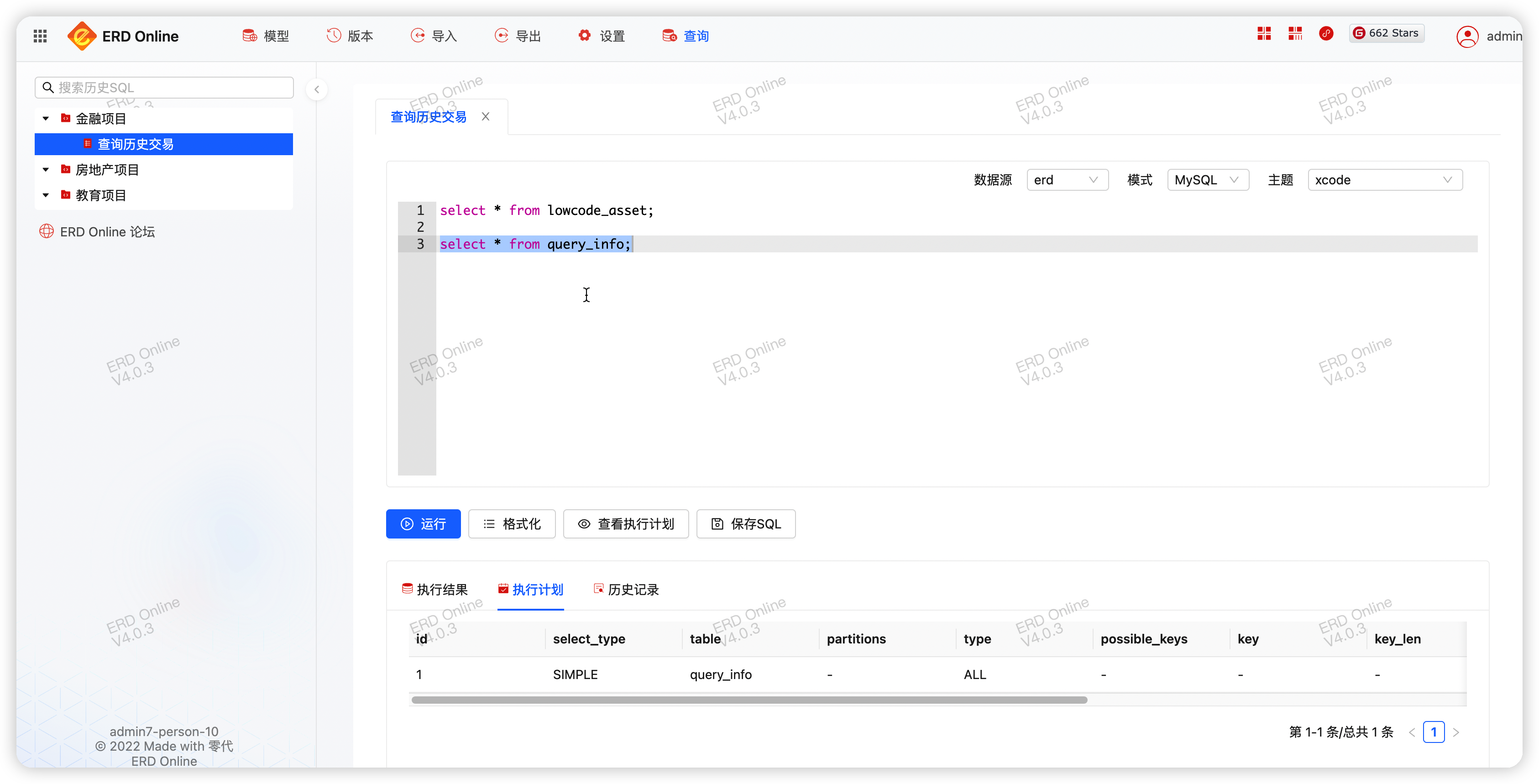Click the 运行 run button
This screenshot has width=1539, height=784.
[x=423, y=523]
